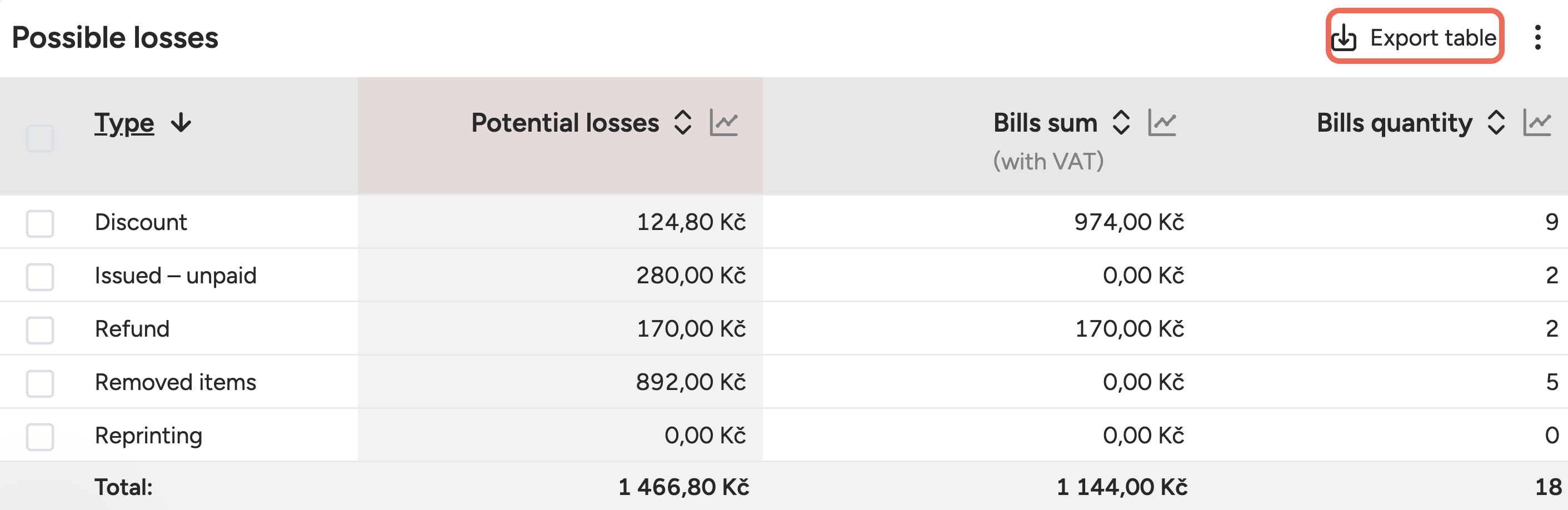Open the three-dot more options menu
Screen dimensions: 1568x510
(x=1537, y=38)
